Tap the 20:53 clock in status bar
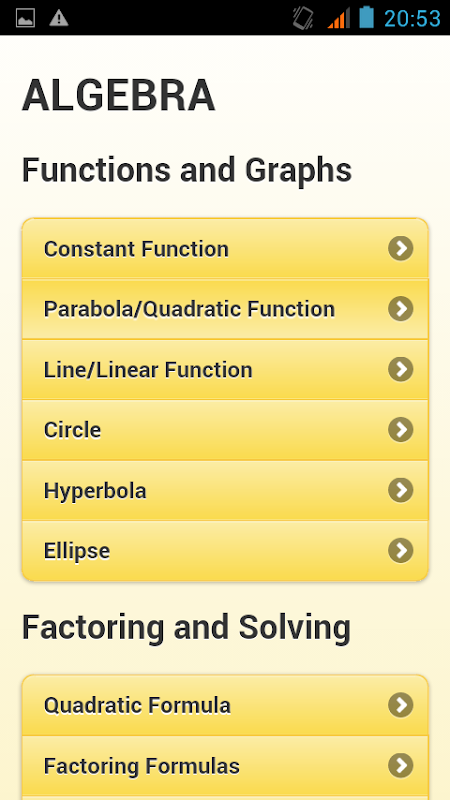Screen dimensions: 450x800 pyautogui.click(x=412, y=18)
